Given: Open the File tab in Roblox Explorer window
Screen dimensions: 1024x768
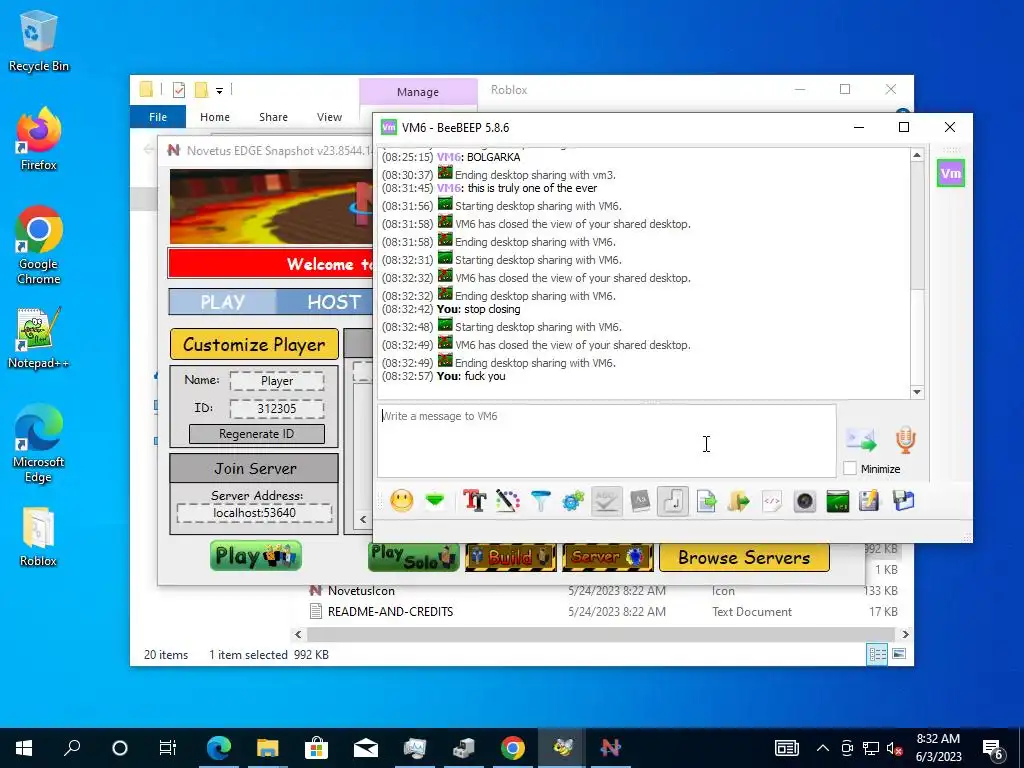Looking at the screenshot, I should click(158, 117).
